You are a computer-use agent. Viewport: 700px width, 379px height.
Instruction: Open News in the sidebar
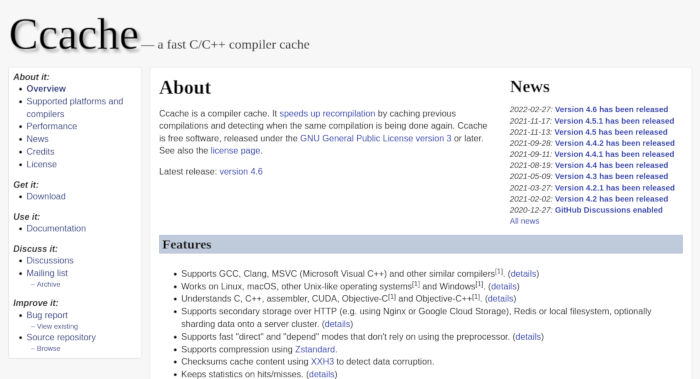[37, 139]
